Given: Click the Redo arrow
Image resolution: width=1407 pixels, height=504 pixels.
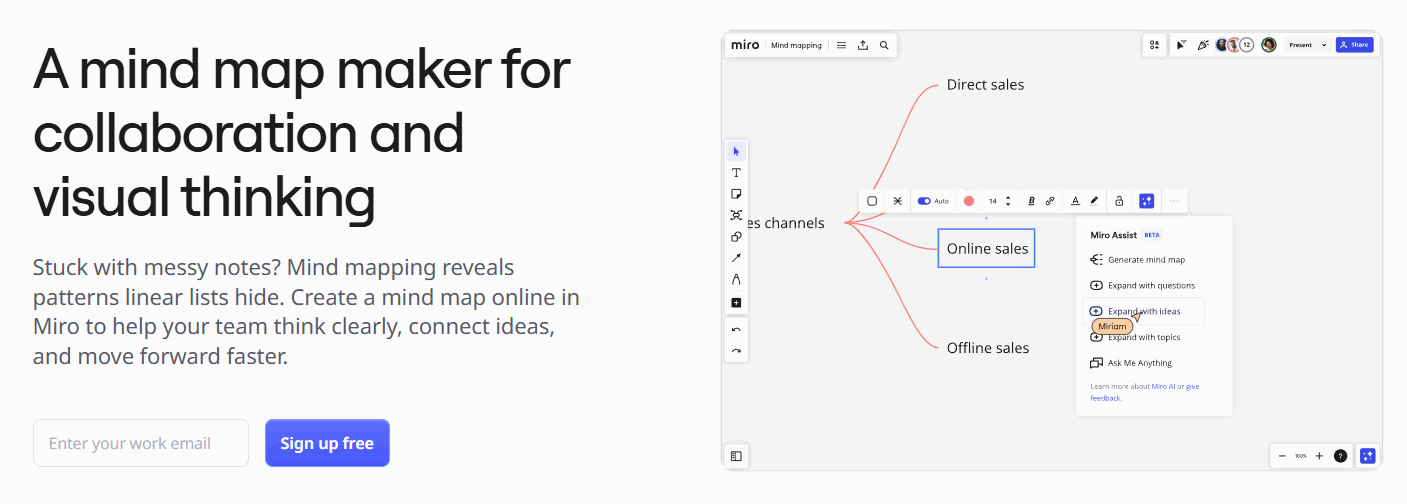Looking at the screenshot, I should [x=736, y=351].
